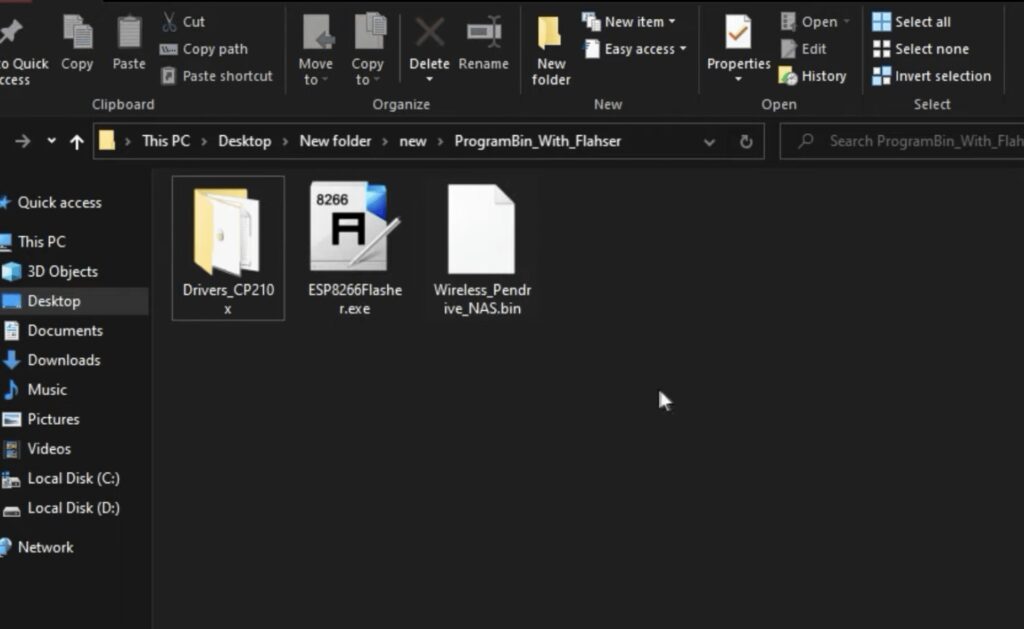Select the Wireless_Pendrive_NAS.bin file
The height and width of the screenshot is (629, 1024).
pyautogui.click(x=482, y=248)
